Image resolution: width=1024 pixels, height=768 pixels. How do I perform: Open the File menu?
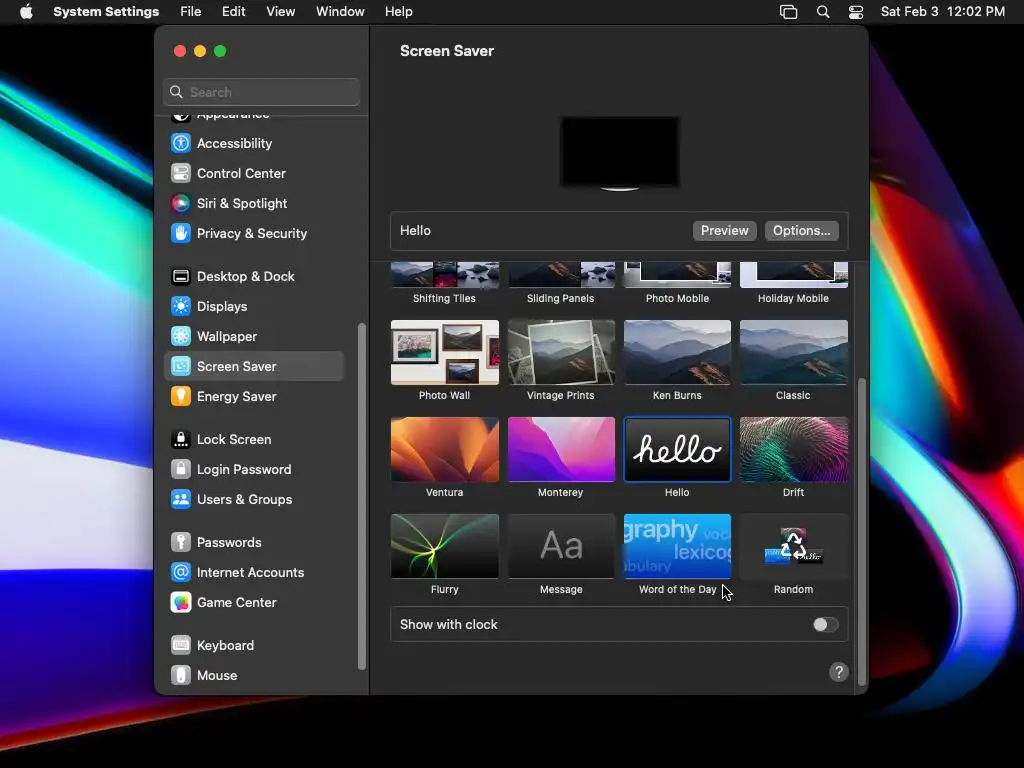coord(191,12)
